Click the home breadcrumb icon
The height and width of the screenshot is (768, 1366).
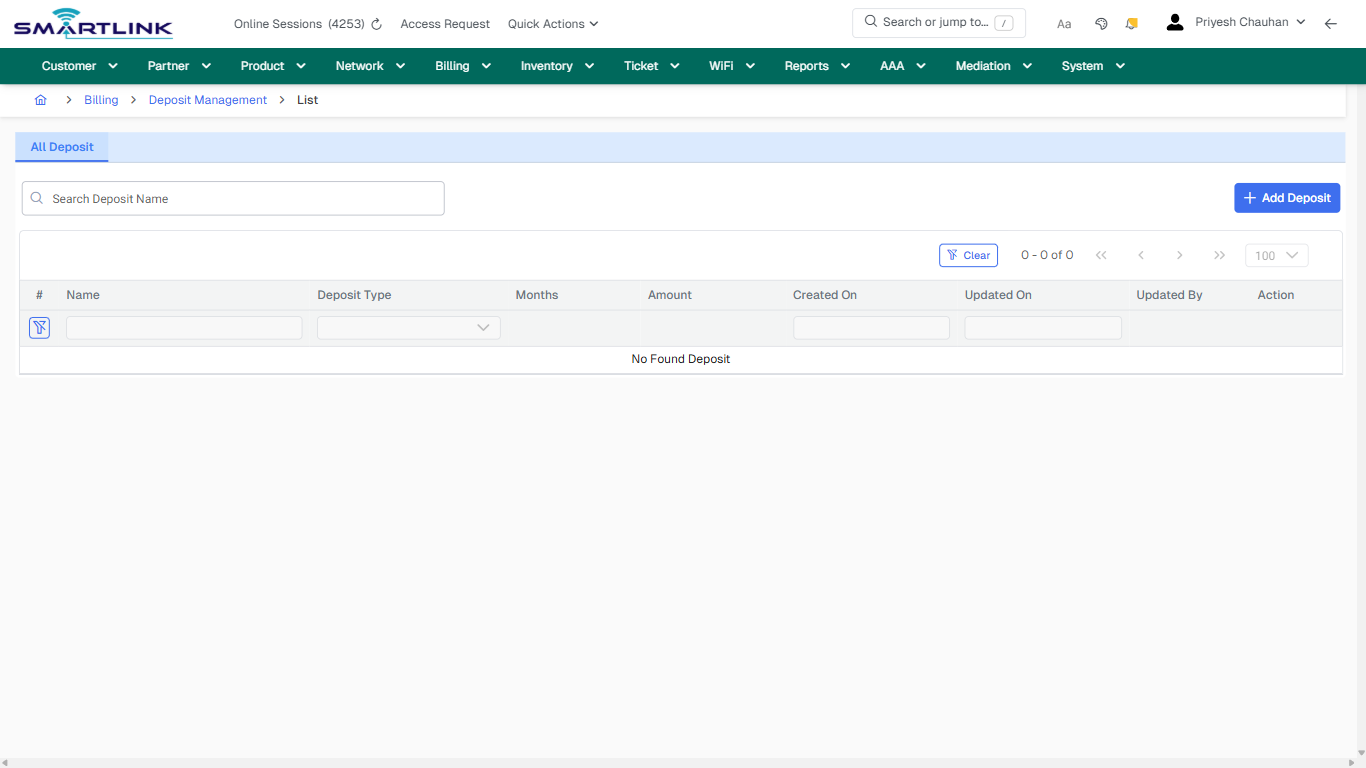click(40, 100)
